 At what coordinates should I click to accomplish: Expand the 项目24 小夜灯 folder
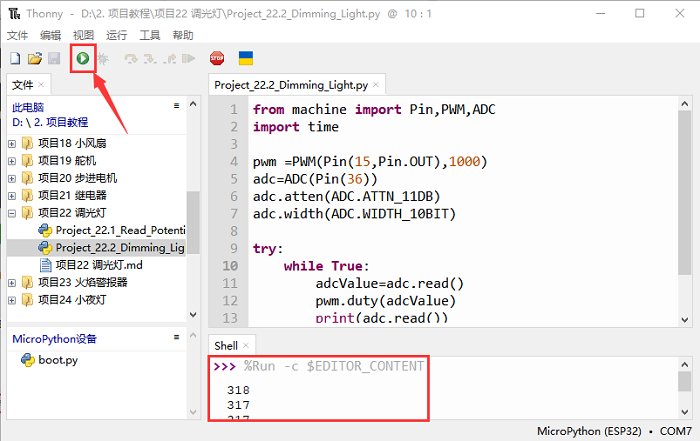pos(12,299)
